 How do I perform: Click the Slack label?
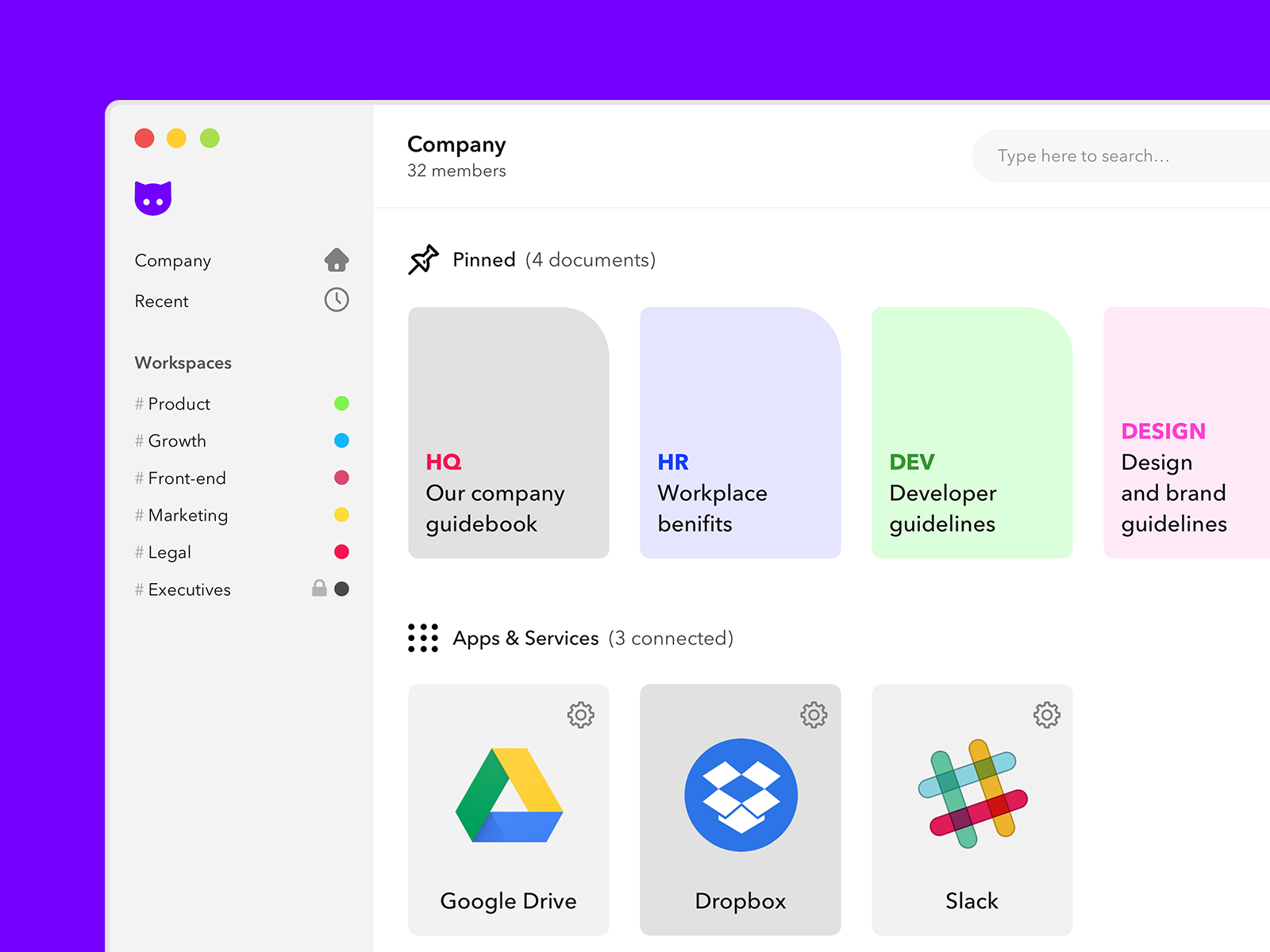click(x=972, y=901)
